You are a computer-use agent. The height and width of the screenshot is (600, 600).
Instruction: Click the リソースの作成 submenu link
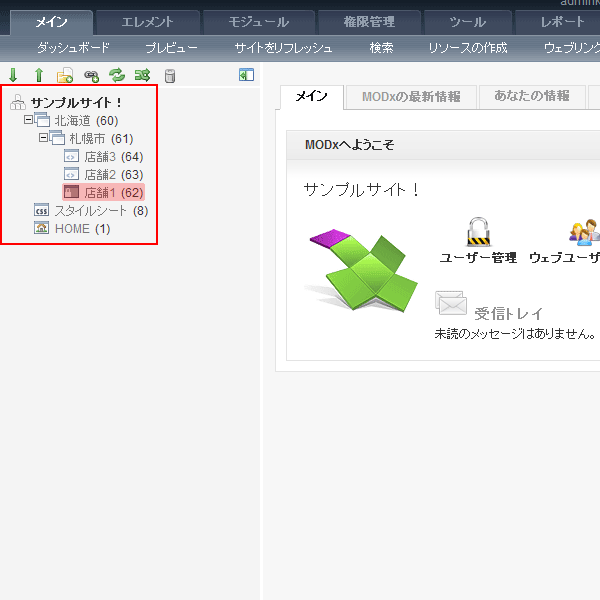tap(467, 48)
